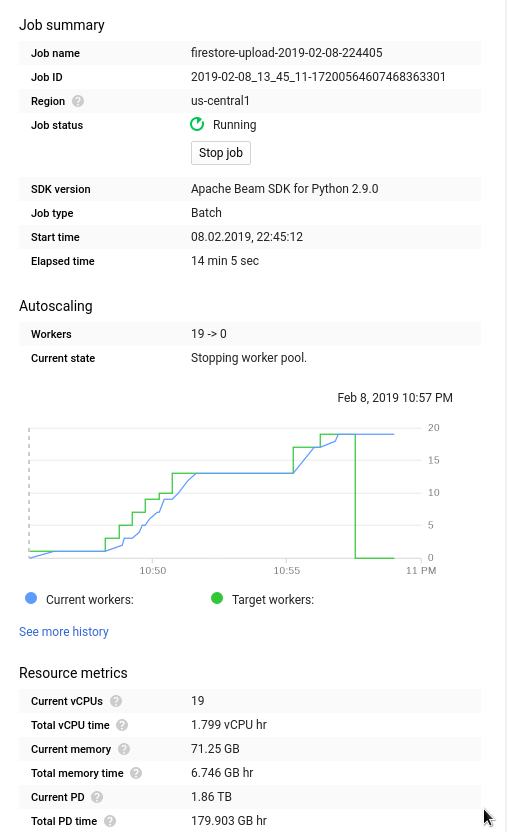Screen dimensions: 507x832
Task: Click the Current vCPUs value 19
Action: tap(197, 701)
